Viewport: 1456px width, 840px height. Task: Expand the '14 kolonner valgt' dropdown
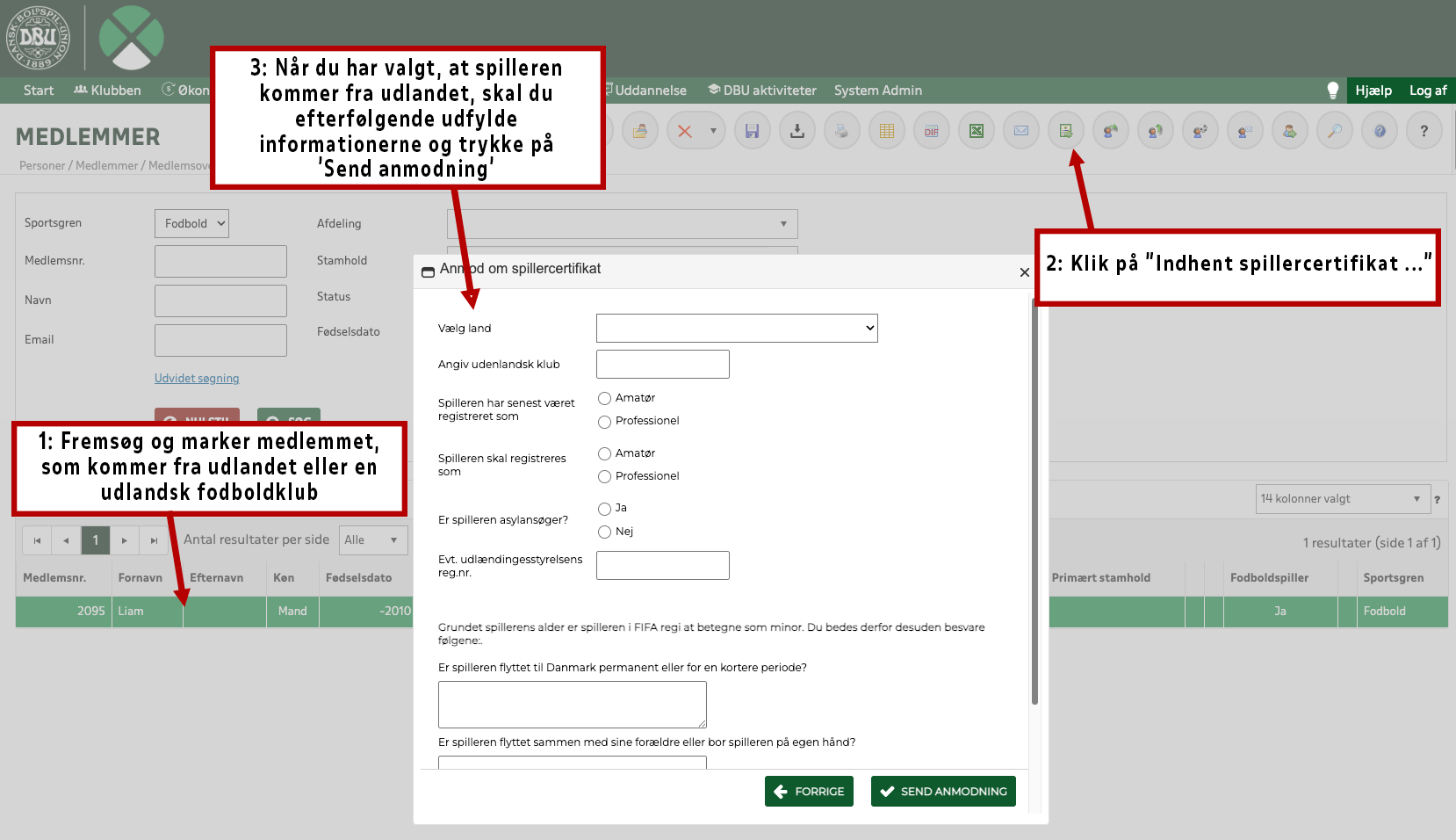[x=1342, y=499]
